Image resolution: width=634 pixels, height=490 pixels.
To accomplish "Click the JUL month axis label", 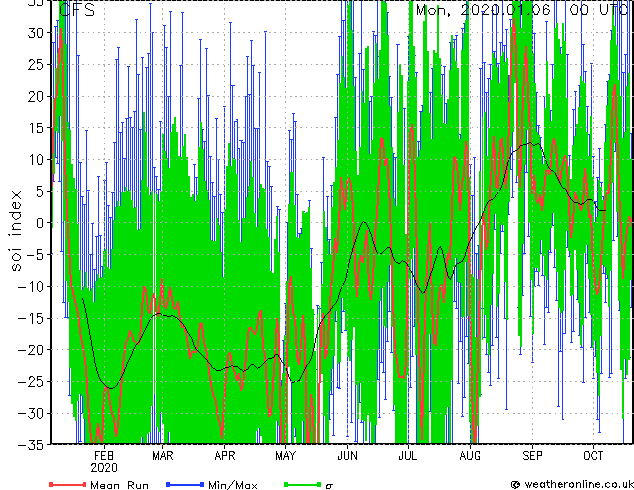I will [x=408, y=456].
